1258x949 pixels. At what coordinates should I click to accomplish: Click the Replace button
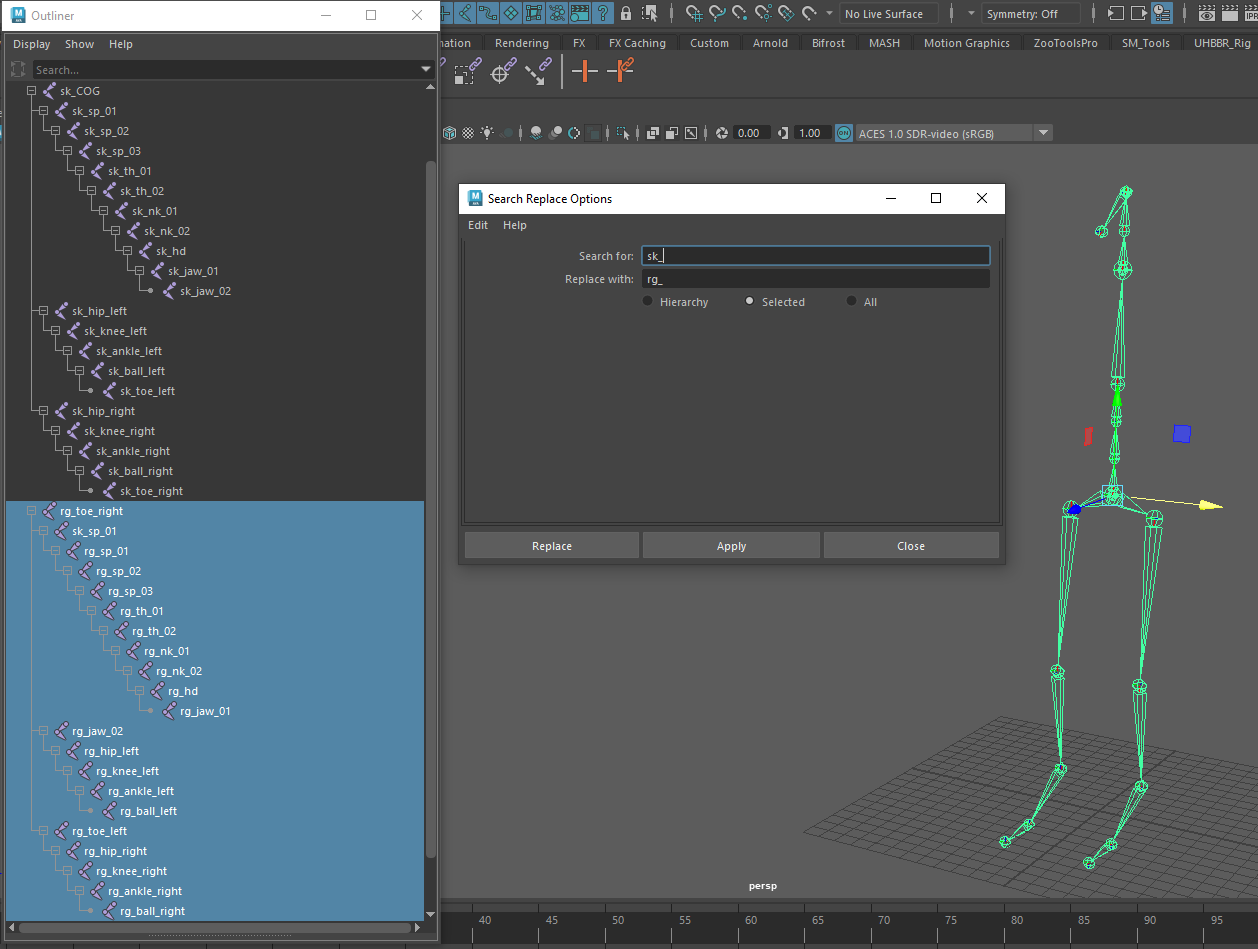(552, 546)
